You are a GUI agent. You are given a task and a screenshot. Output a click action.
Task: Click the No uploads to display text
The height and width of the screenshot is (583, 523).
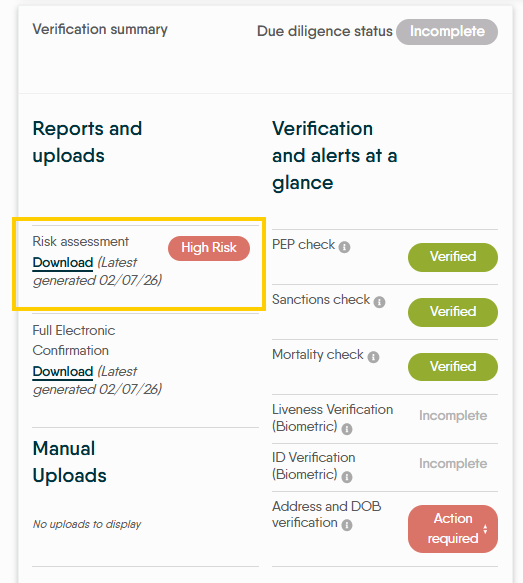pos(87,524)
